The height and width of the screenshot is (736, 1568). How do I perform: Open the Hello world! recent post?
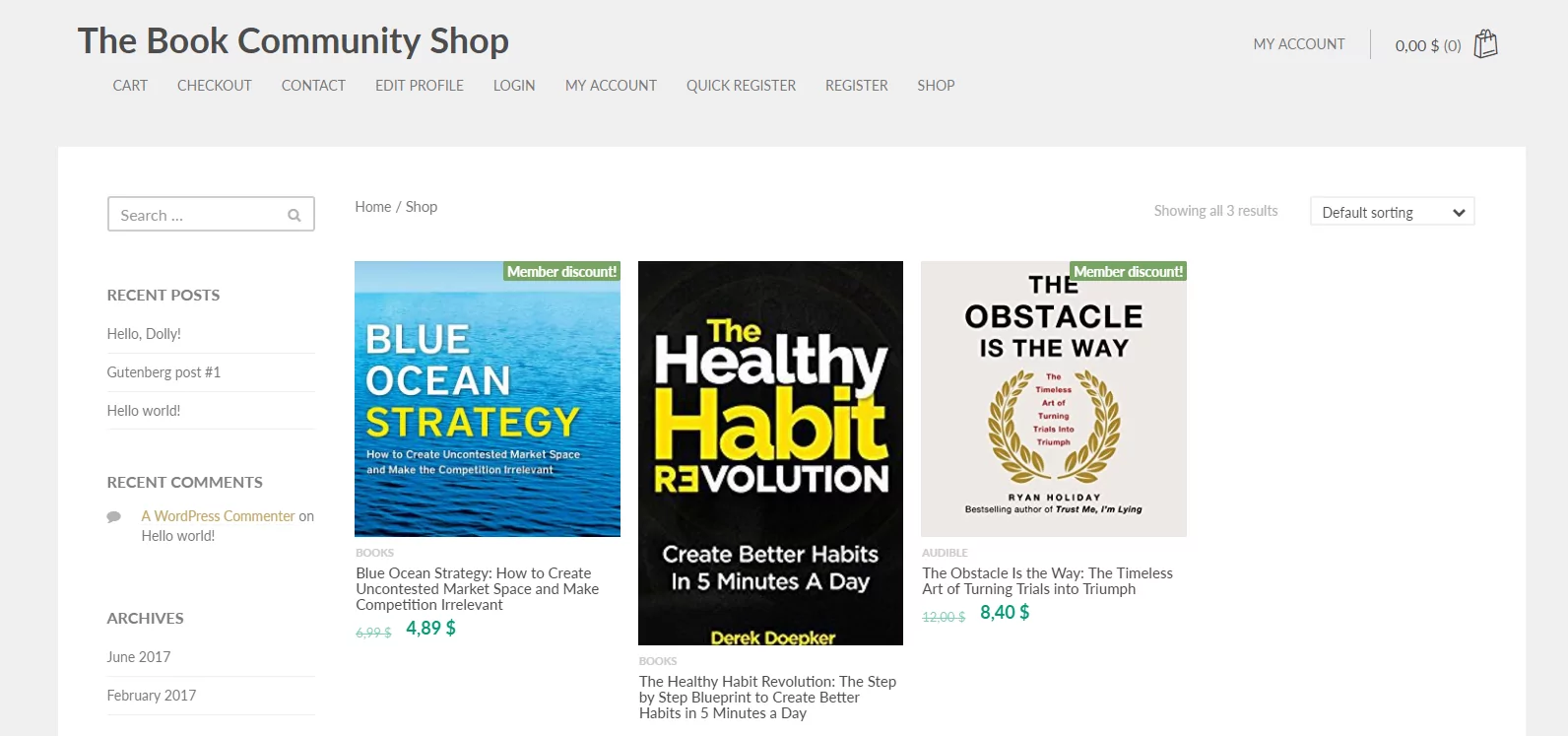click(x=144, y=411)
